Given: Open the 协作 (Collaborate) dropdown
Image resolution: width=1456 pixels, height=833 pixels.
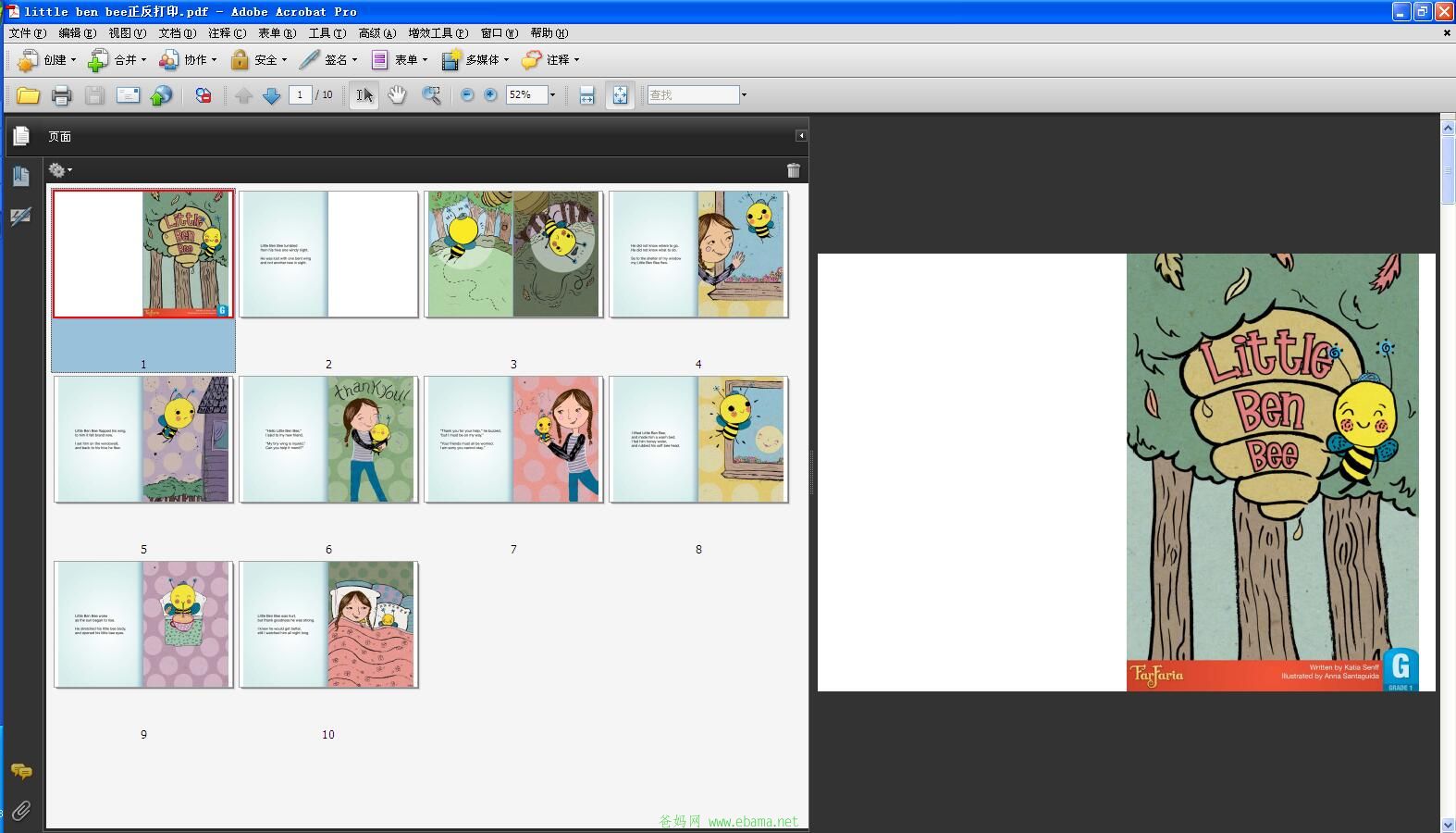Looking at the screenshot, I should (x=187, y=60).
